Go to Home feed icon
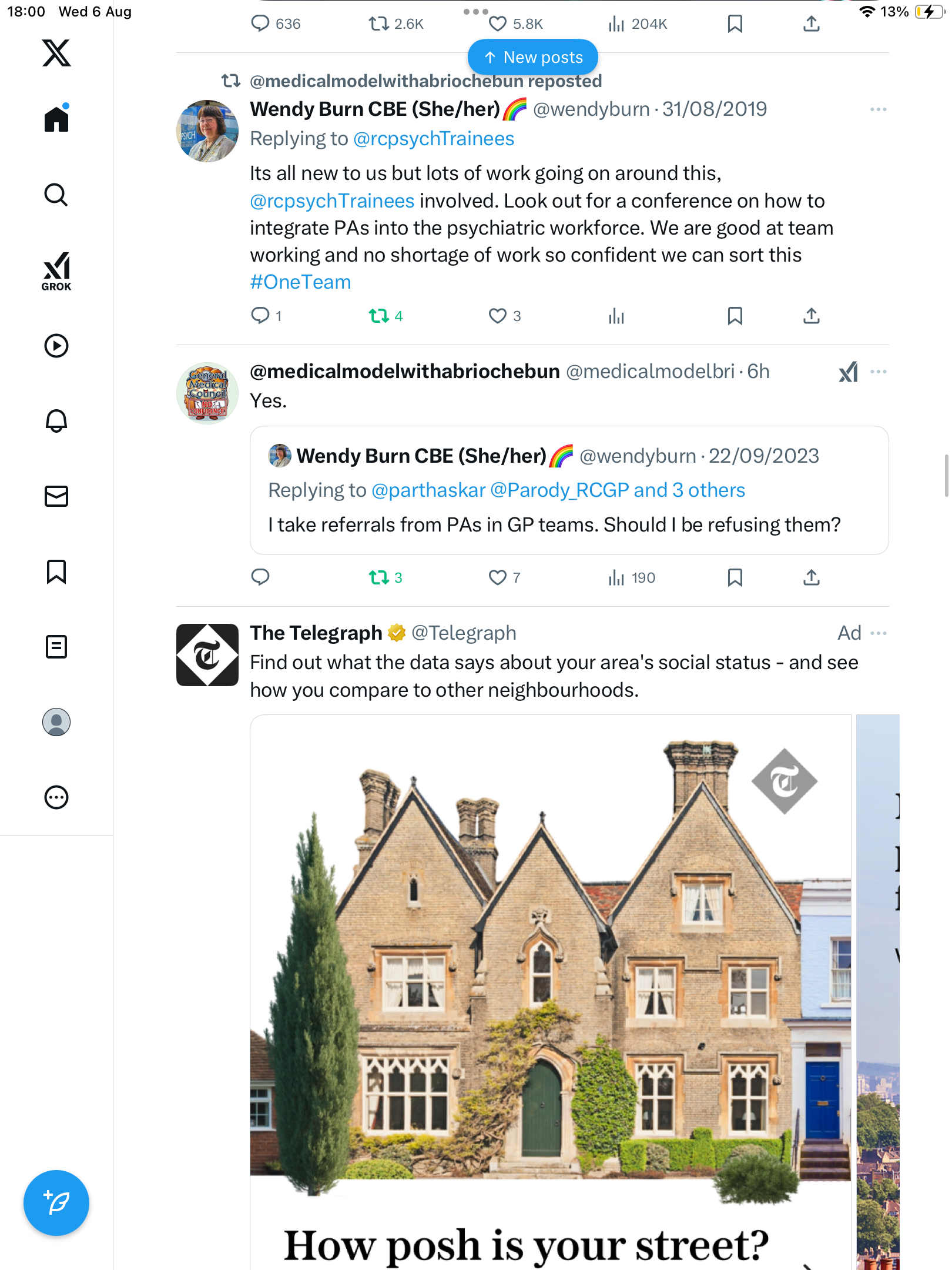The height and width of the screenshot is (1270, 952). [x=56, y=119]
